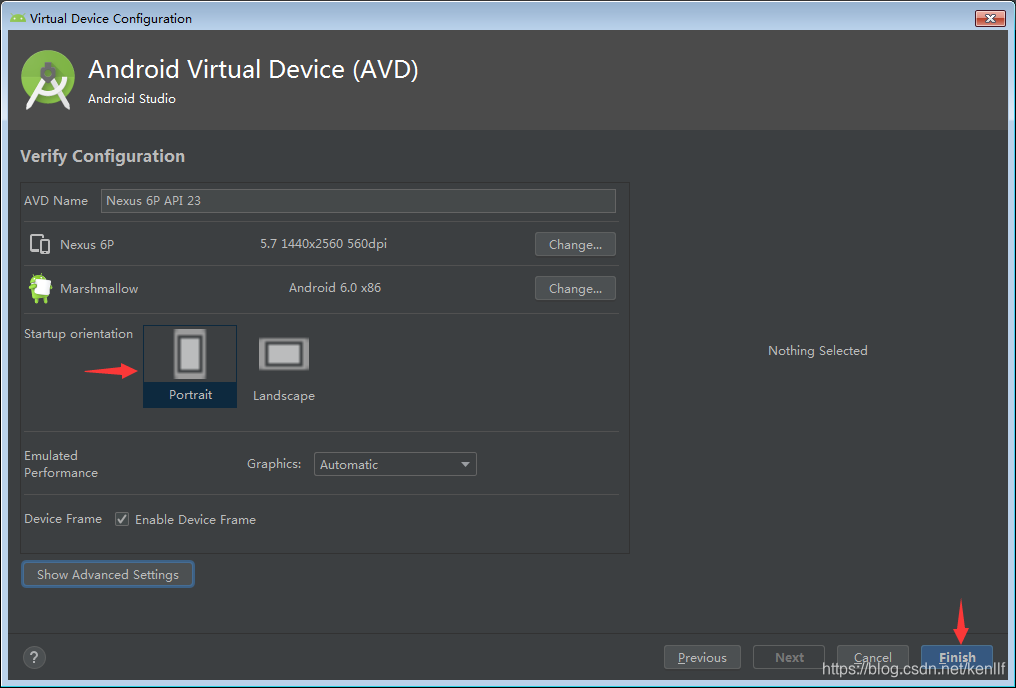Toggle the Enable Device Frame checkbox
Screen dimensions: 1016x688
(122, 519)
